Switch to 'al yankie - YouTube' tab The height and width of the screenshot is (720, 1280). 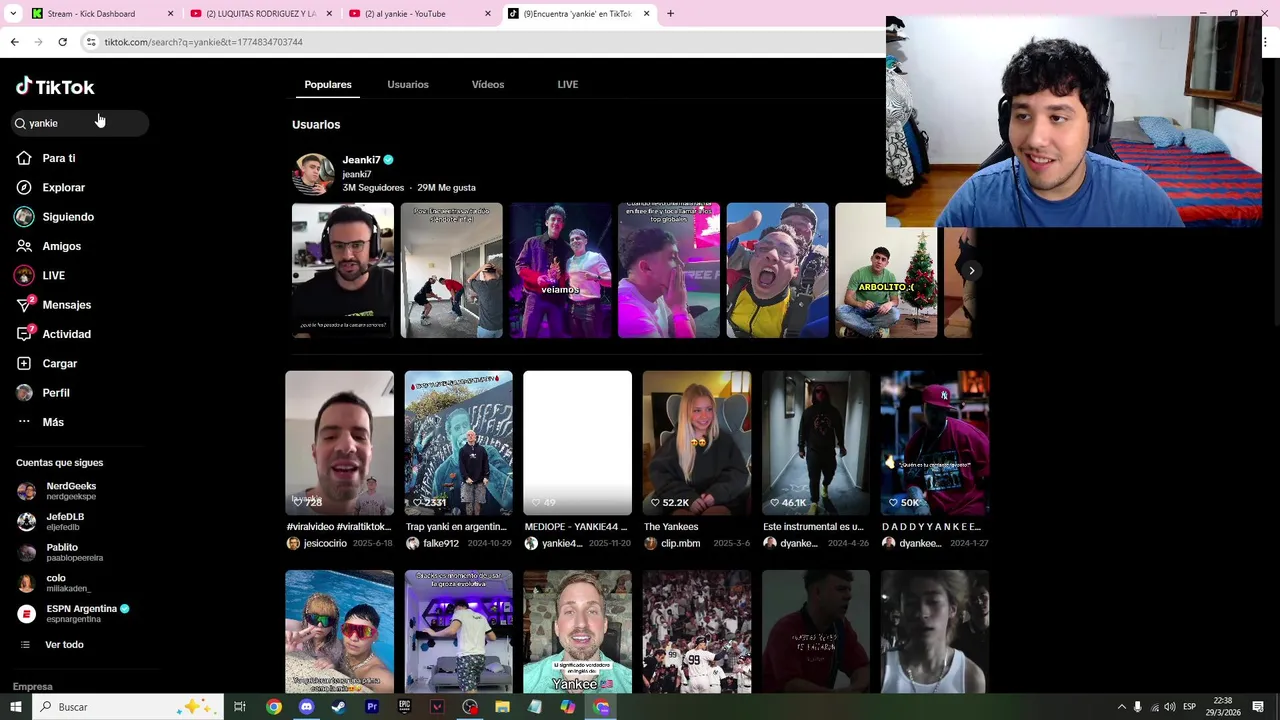pyautogui.click(x=420, y=14)
